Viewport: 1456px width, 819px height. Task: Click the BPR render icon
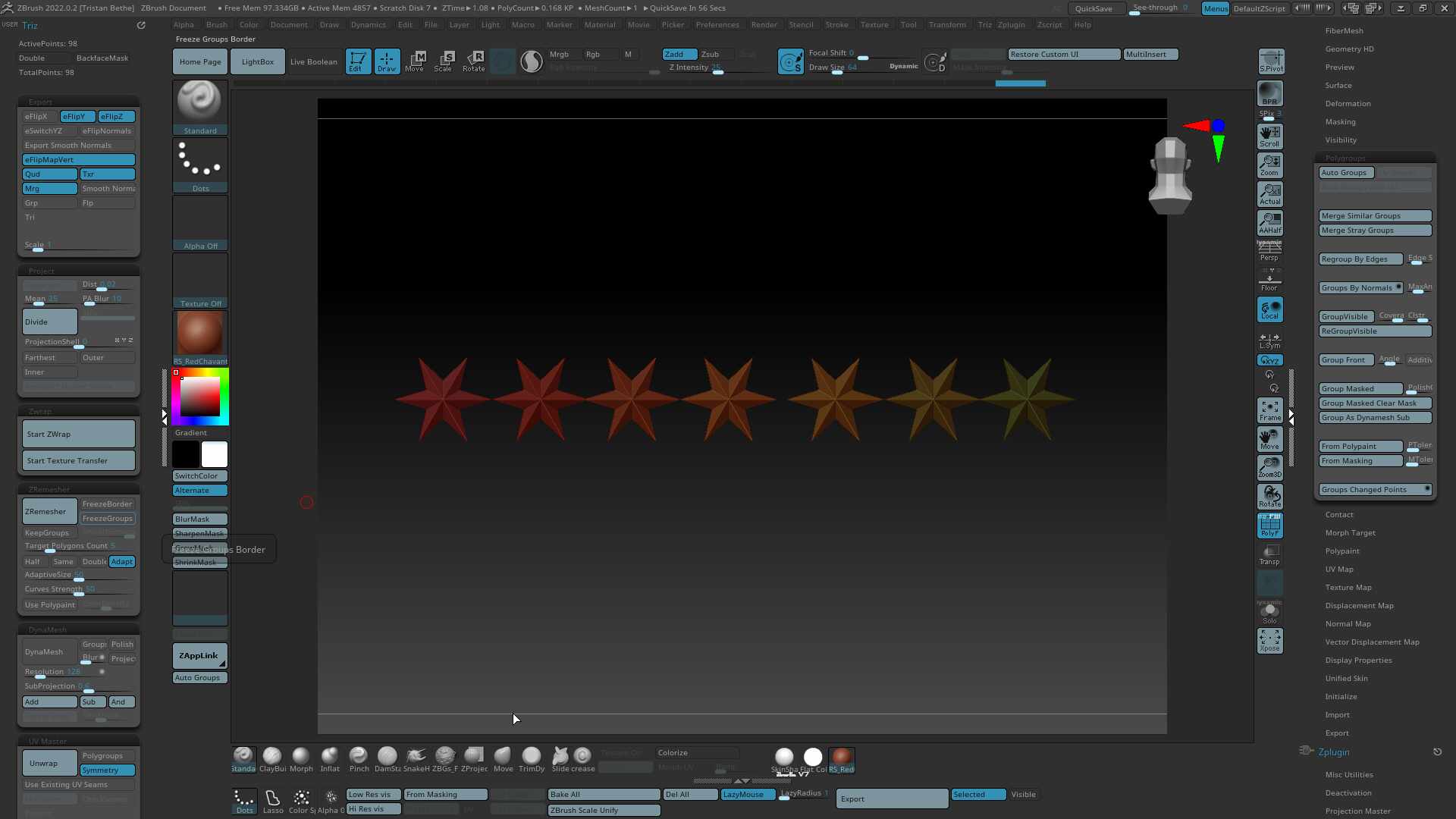1270,93
